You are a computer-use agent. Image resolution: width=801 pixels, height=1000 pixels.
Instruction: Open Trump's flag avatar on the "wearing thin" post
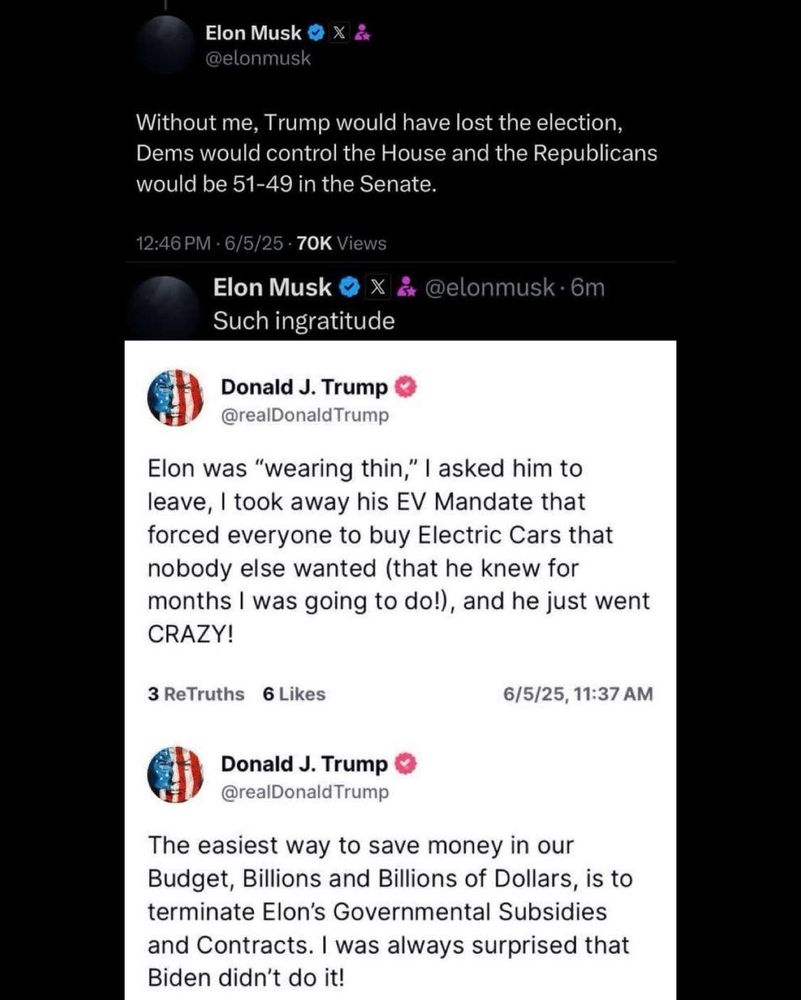(175, 398)
